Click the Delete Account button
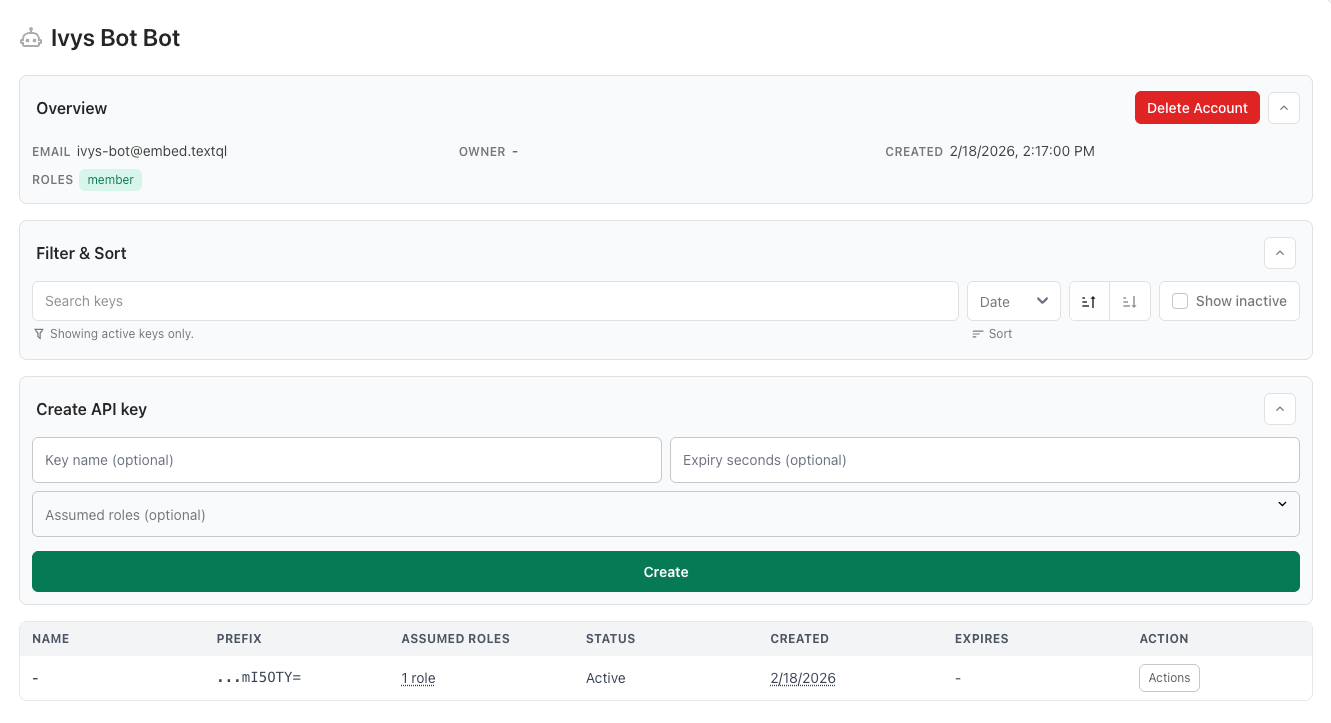The height and width of the screenshot is (723, 1331). (1197, 108)
